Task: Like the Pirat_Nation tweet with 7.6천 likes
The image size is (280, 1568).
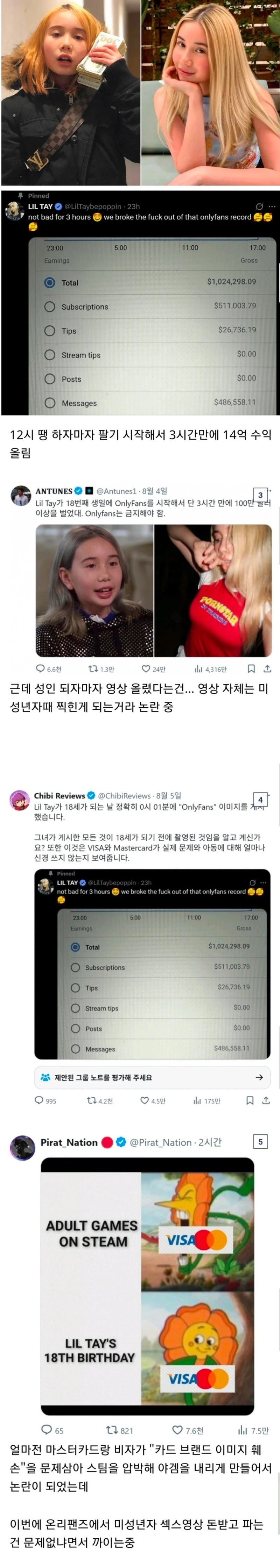Action: [177, 1430]
